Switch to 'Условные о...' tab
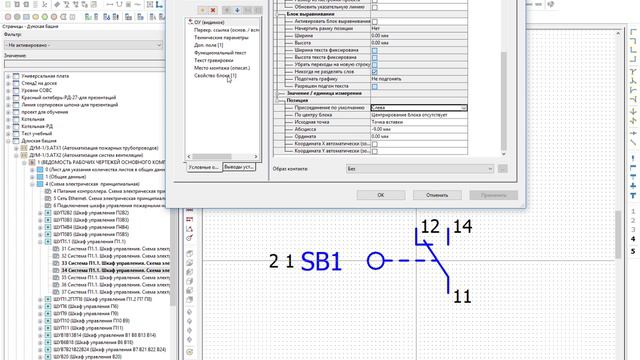This screenshot has width=640, height=360. click(x=204, y=167)
